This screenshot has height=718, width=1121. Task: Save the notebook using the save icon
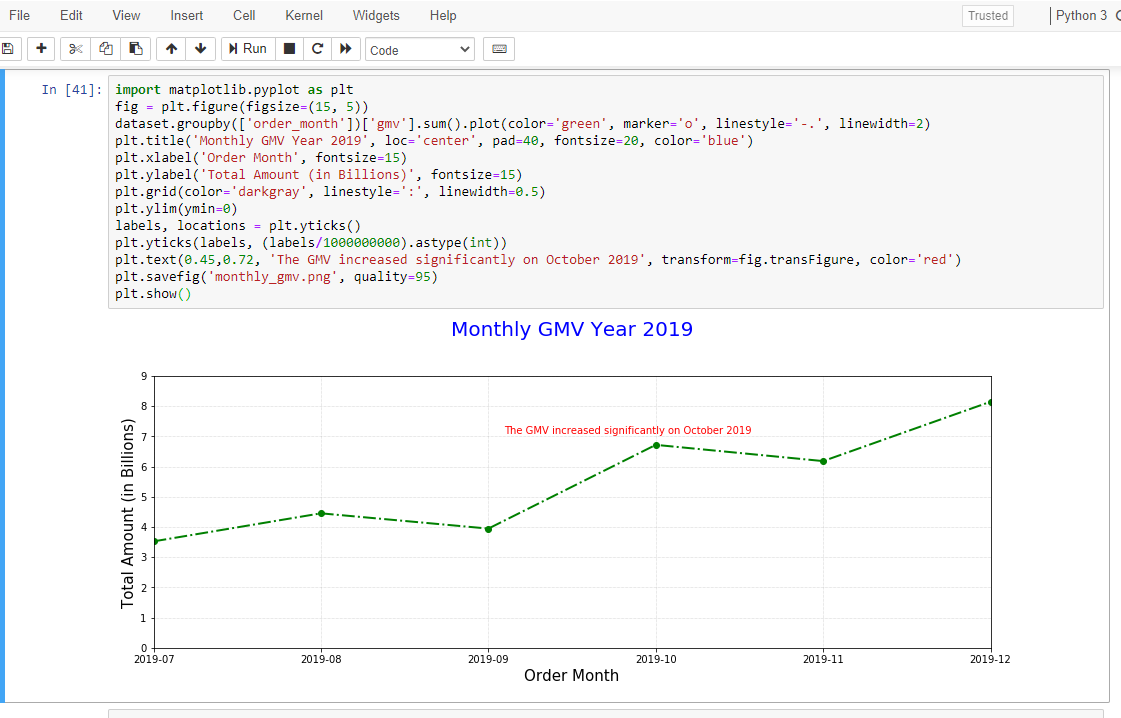(x=10, y=48)
